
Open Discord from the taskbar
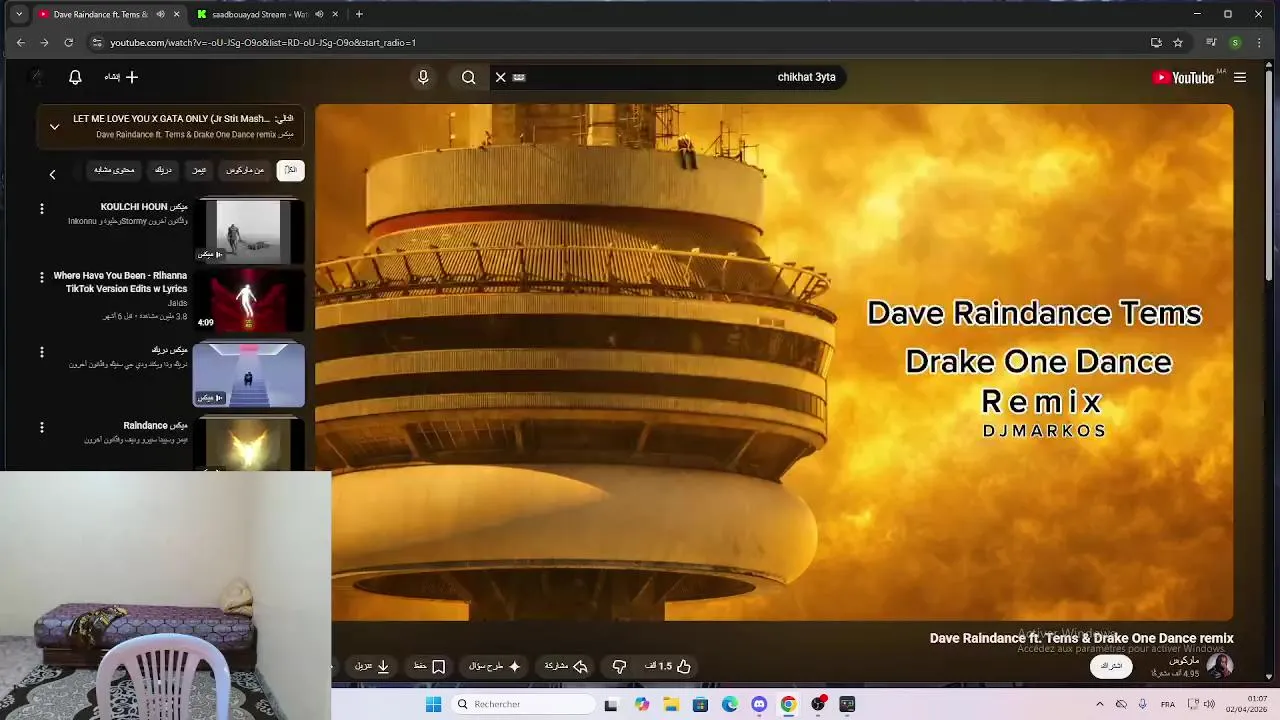pyautogui.click(x=759, y=704)
